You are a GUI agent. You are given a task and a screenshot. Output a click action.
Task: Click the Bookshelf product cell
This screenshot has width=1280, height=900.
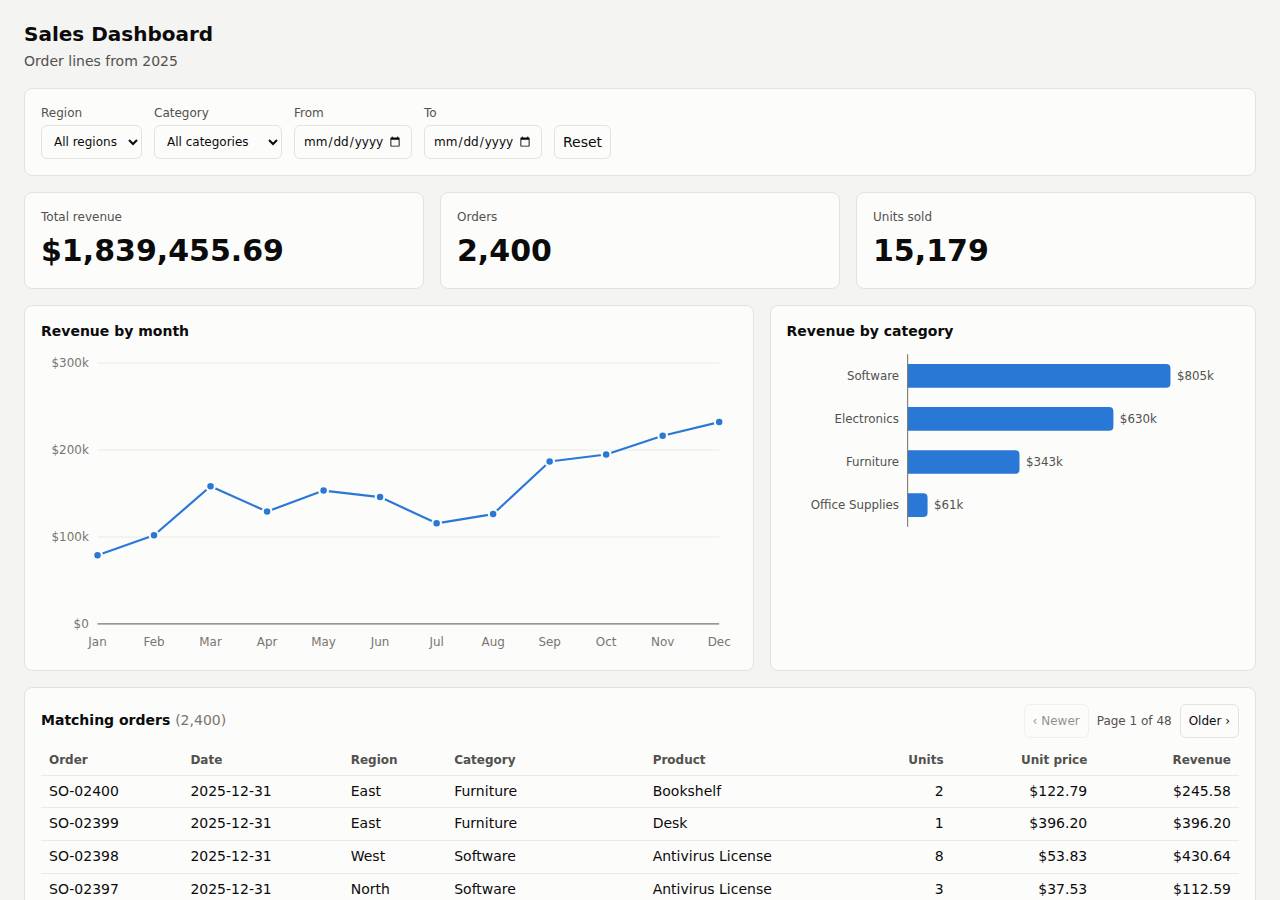687,791
